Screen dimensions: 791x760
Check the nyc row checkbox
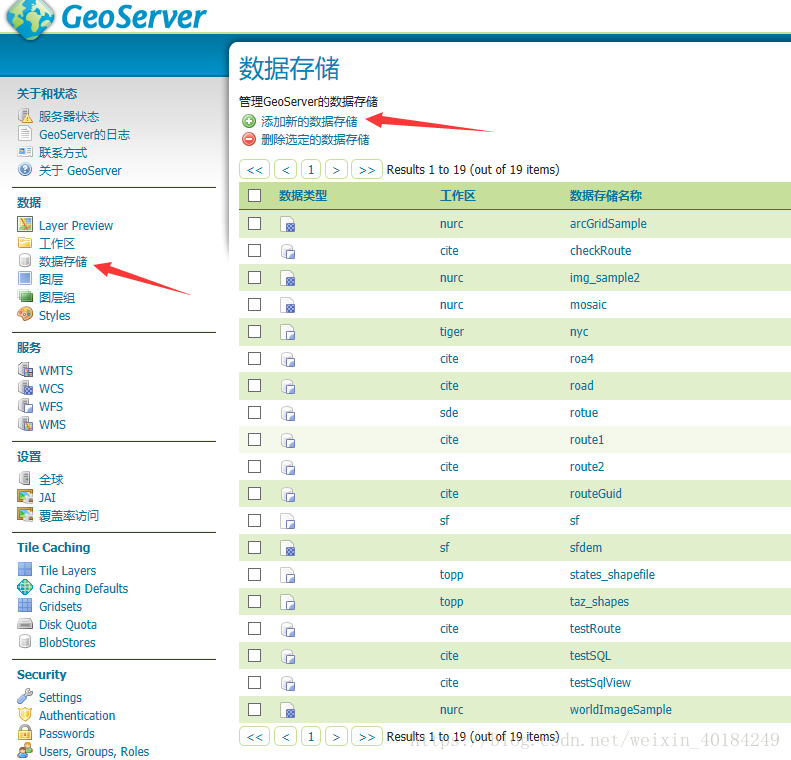tap(255, 331)
